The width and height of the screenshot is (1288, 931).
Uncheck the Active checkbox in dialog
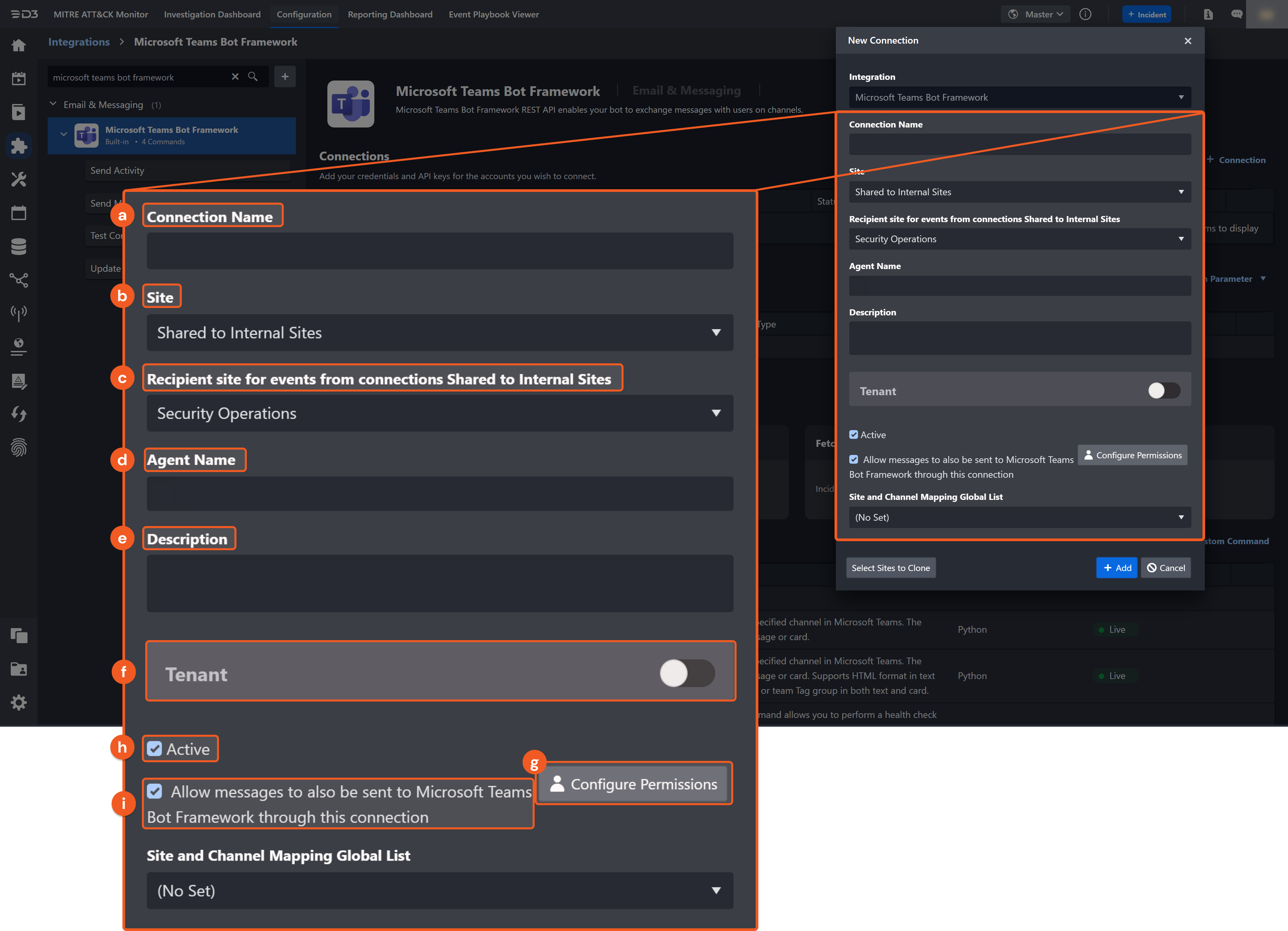click(x=854, y=434)
